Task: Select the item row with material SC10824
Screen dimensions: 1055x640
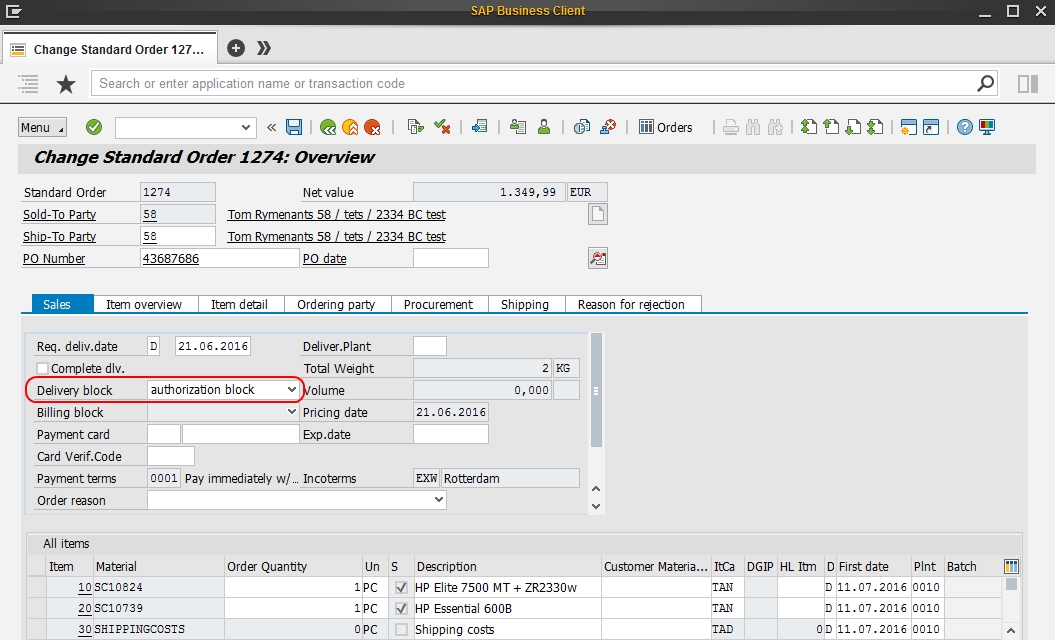Action: coord(37,588)
